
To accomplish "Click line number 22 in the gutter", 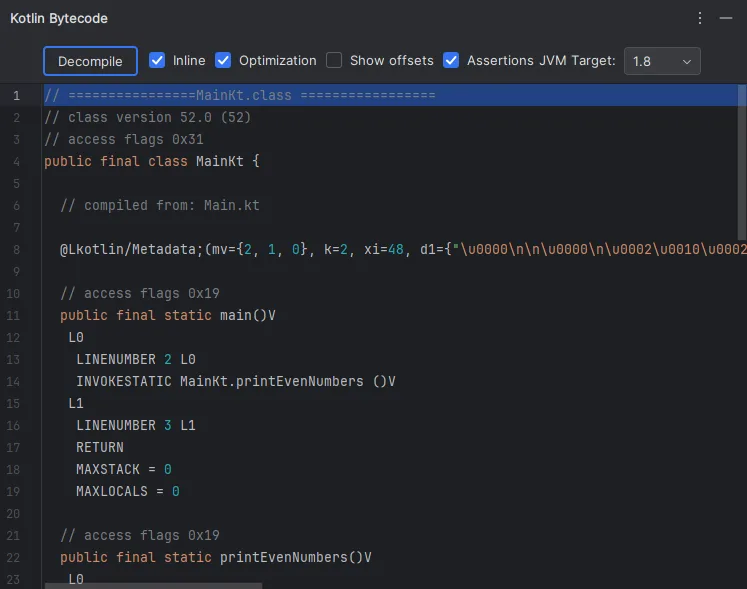I will (13, 558).
